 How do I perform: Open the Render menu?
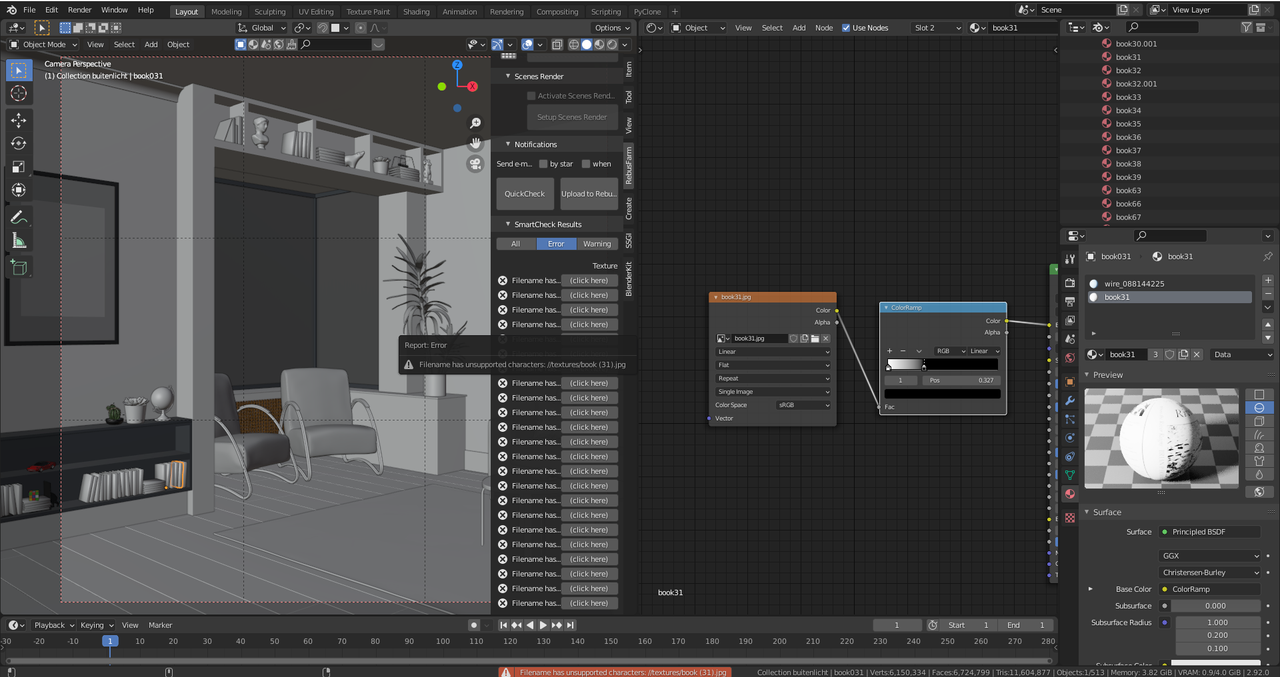[x=79, y=10]
